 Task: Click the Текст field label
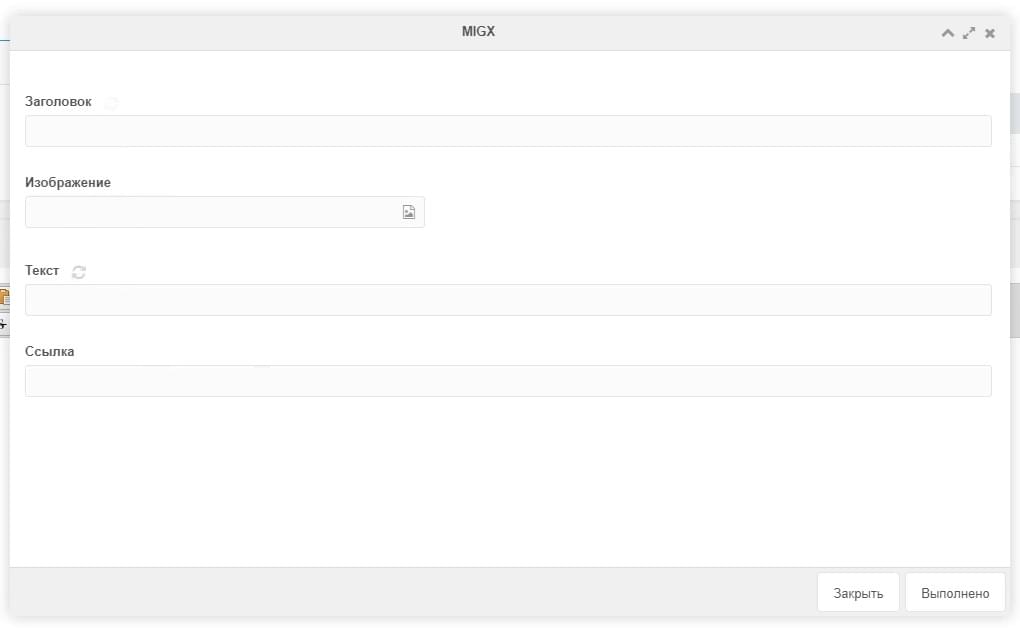[x=42, y=271]
